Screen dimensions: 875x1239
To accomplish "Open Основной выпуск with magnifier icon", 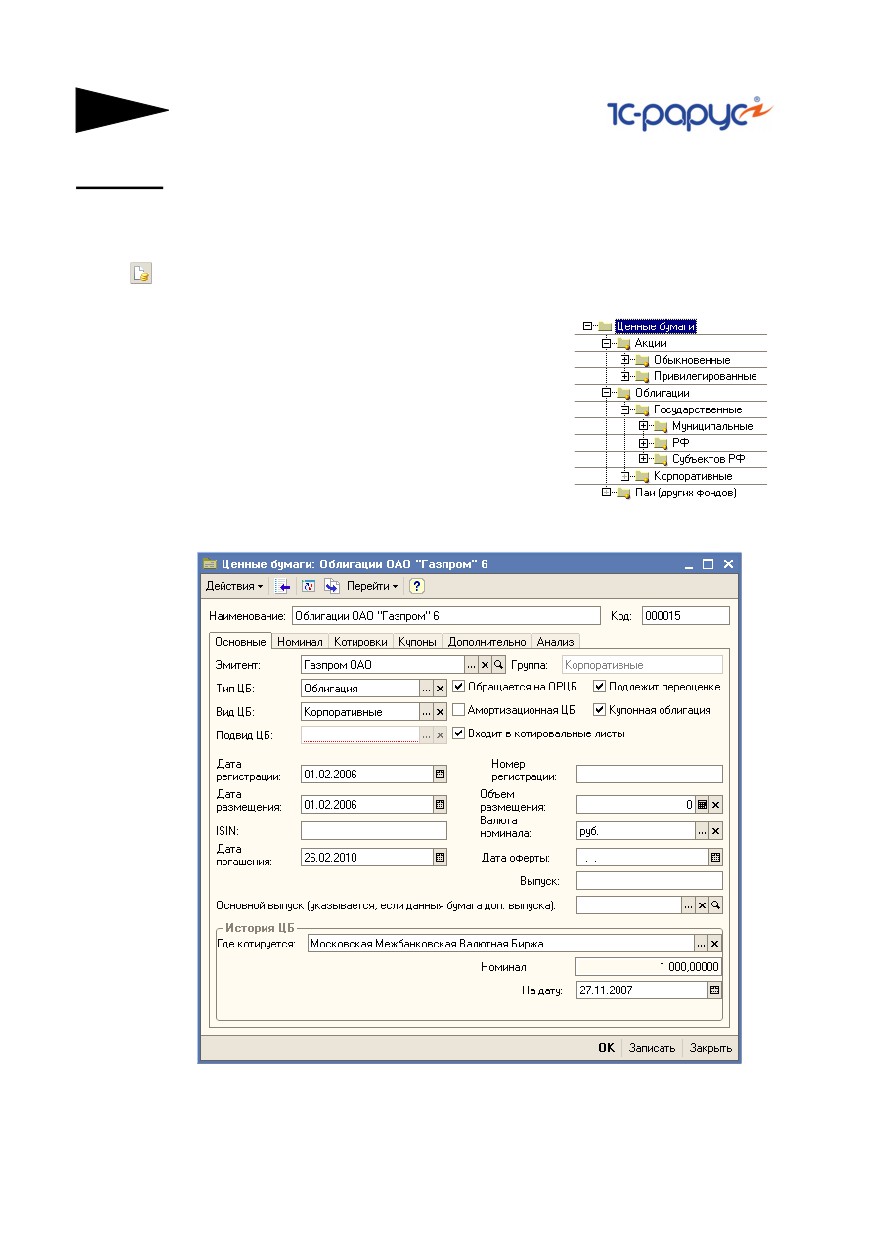I will [x=715, y=904].
